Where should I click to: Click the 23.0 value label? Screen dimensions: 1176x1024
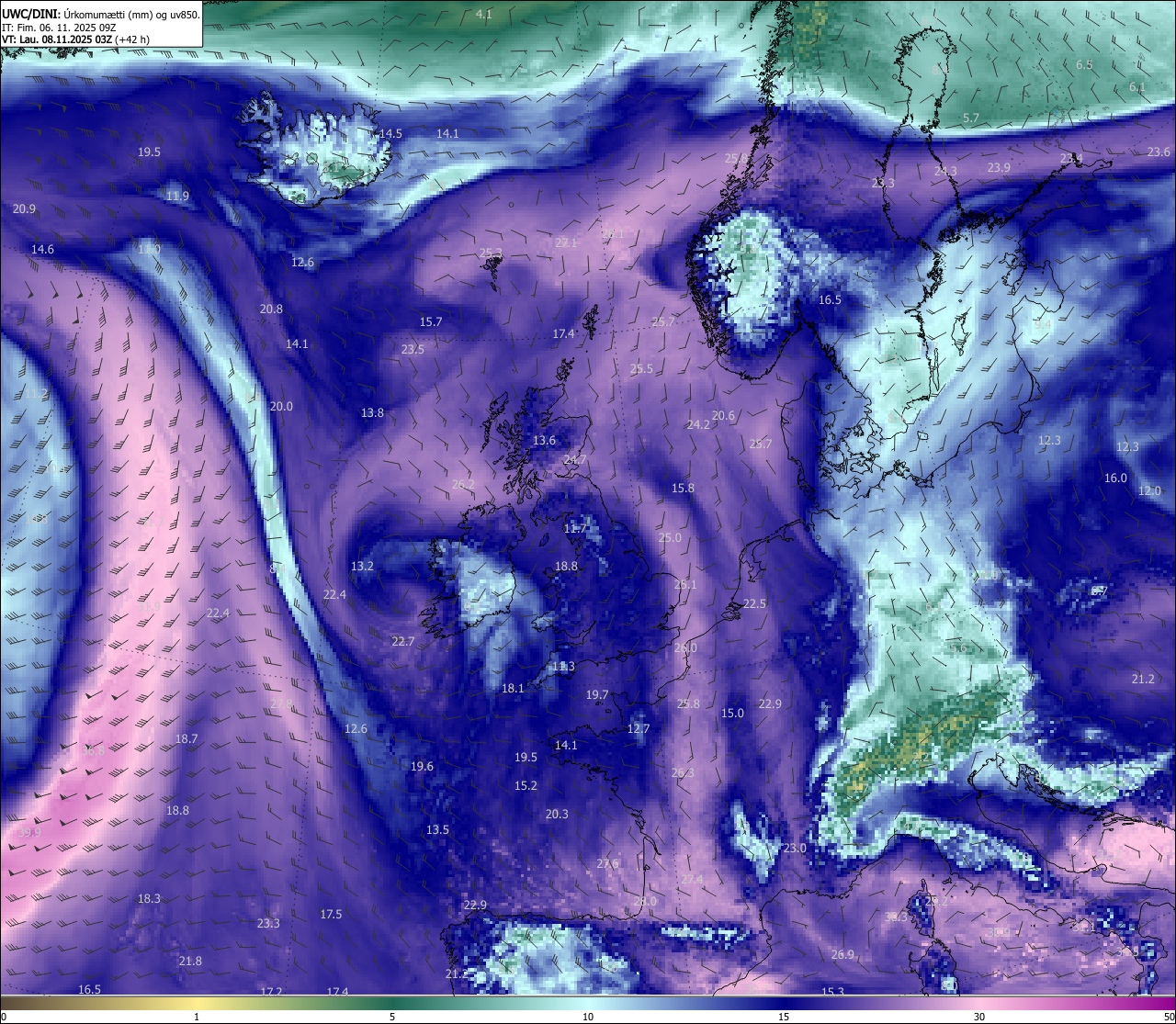tap(795, 849)
